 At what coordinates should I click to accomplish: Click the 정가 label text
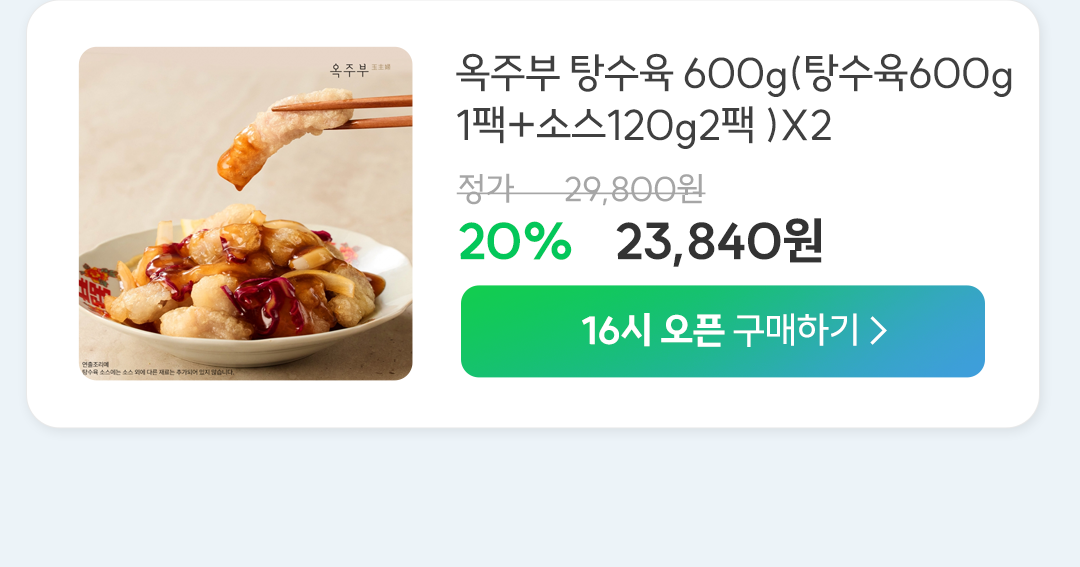click(x=486, y=189)
